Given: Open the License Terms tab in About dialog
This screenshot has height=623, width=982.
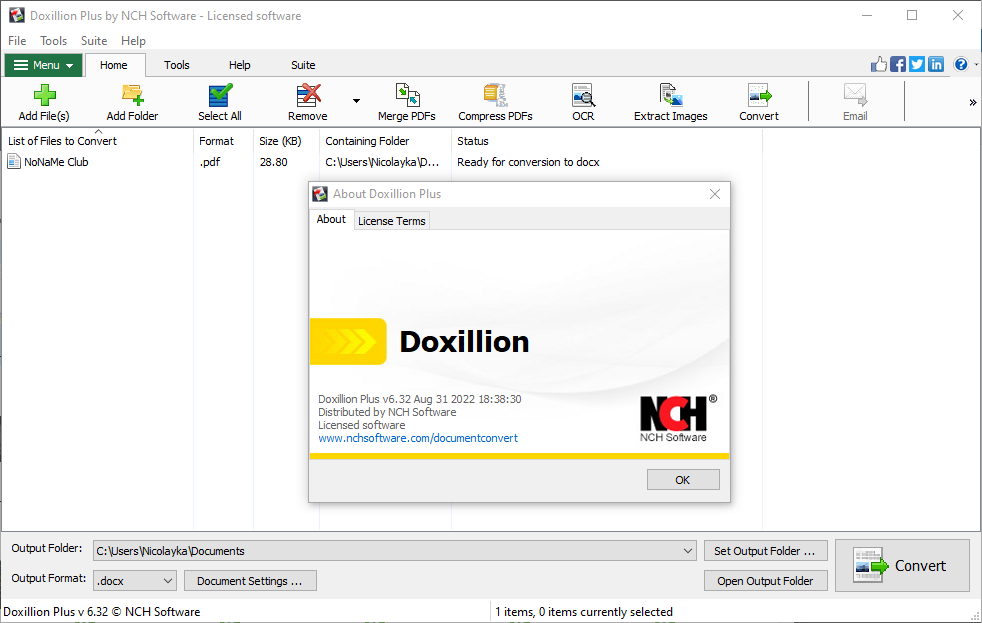Looking at the screenshot, I should coord(391,221).
